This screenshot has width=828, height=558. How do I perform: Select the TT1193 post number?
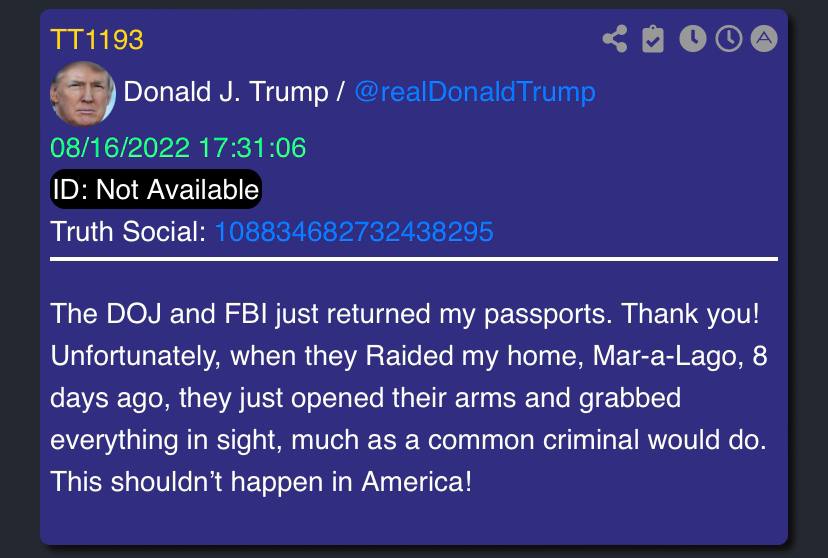(x=96, y=40)
